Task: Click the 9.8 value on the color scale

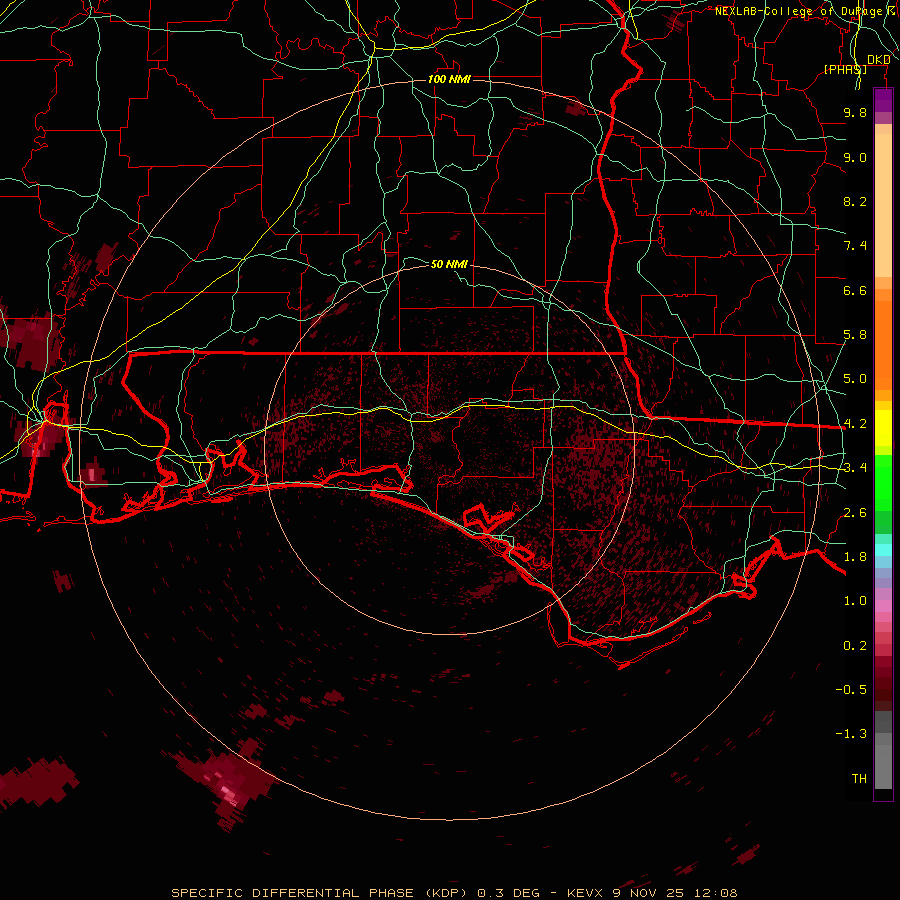Action: [855, 112]
